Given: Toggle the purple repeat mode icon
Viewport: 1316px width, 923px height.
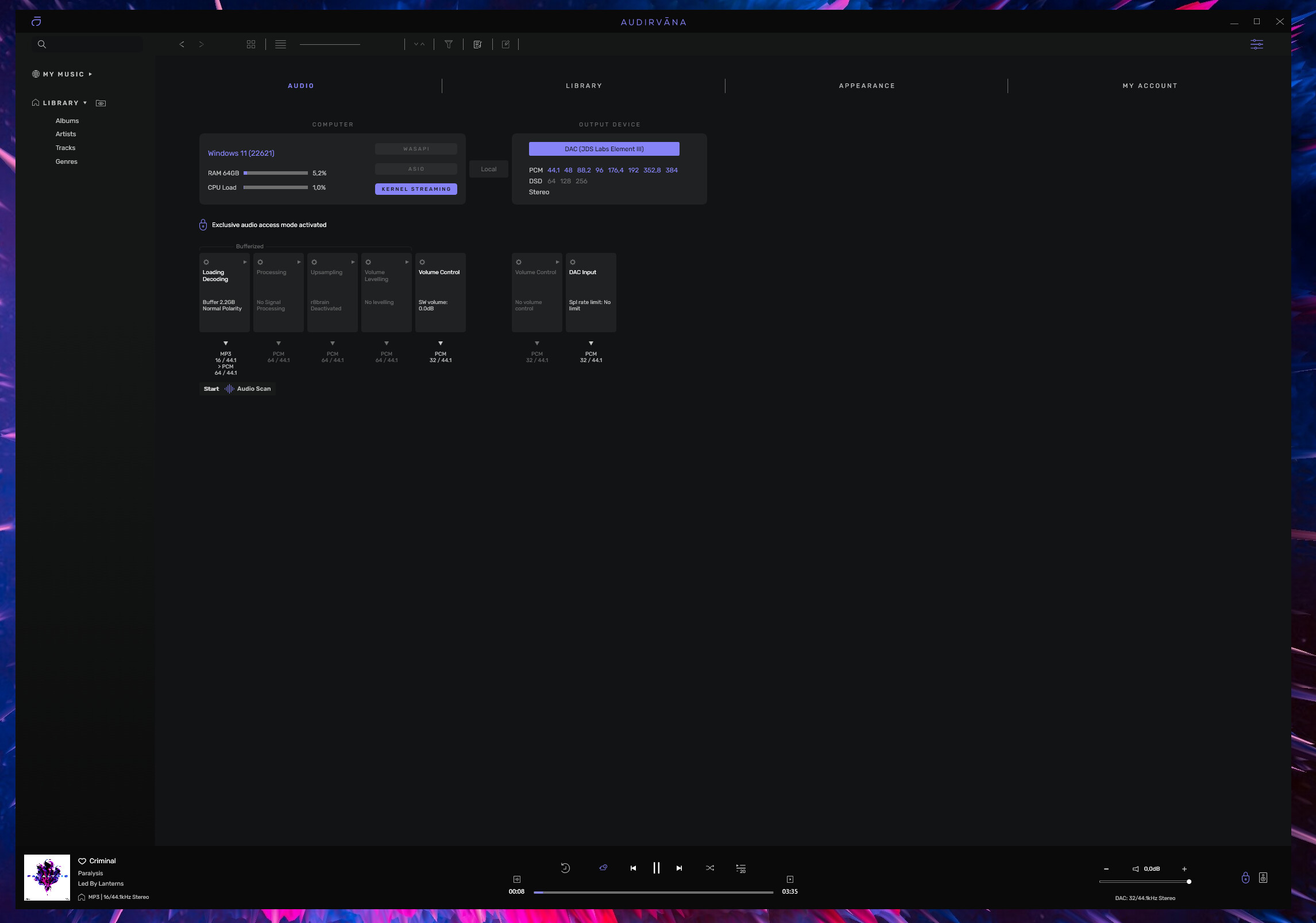Looking at the screenshot, I should [x=603, y=868].
